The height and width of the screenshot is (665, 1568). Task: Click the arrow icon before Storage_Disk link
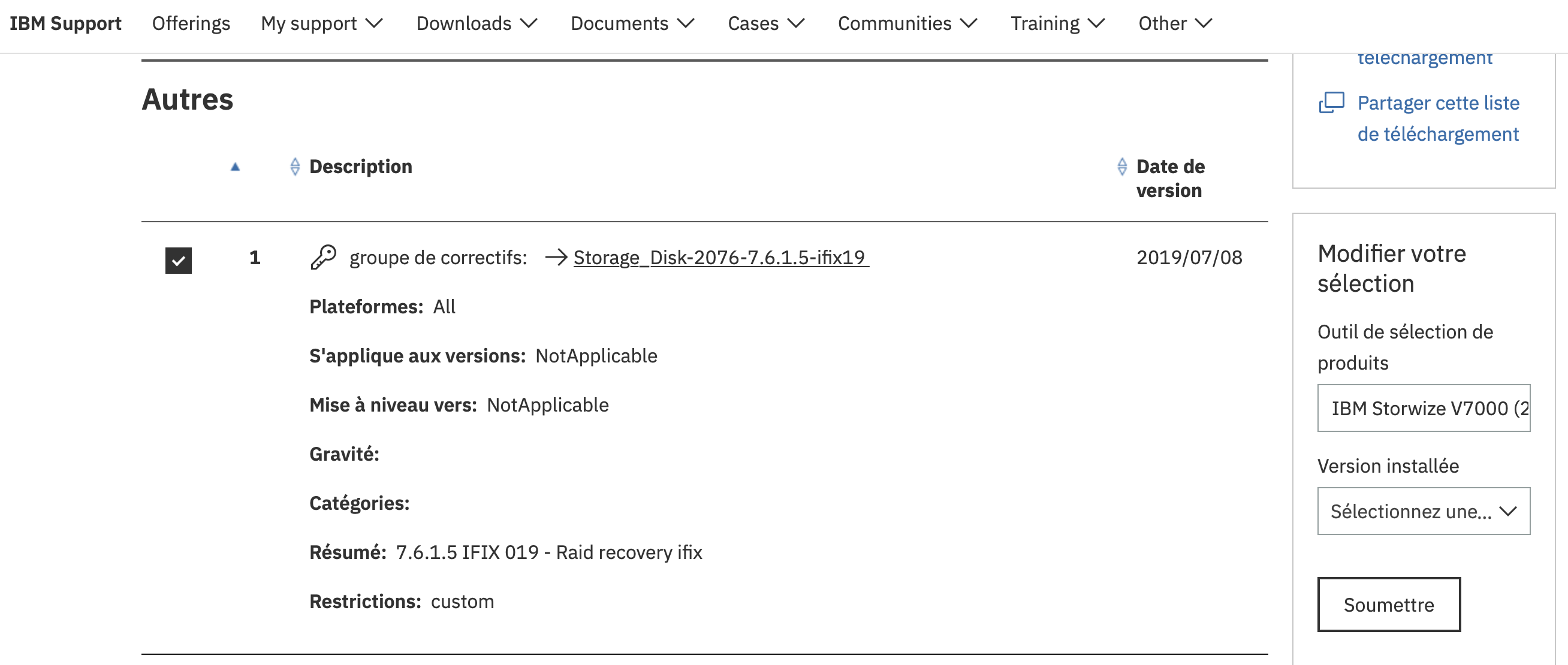coord(556,258)
